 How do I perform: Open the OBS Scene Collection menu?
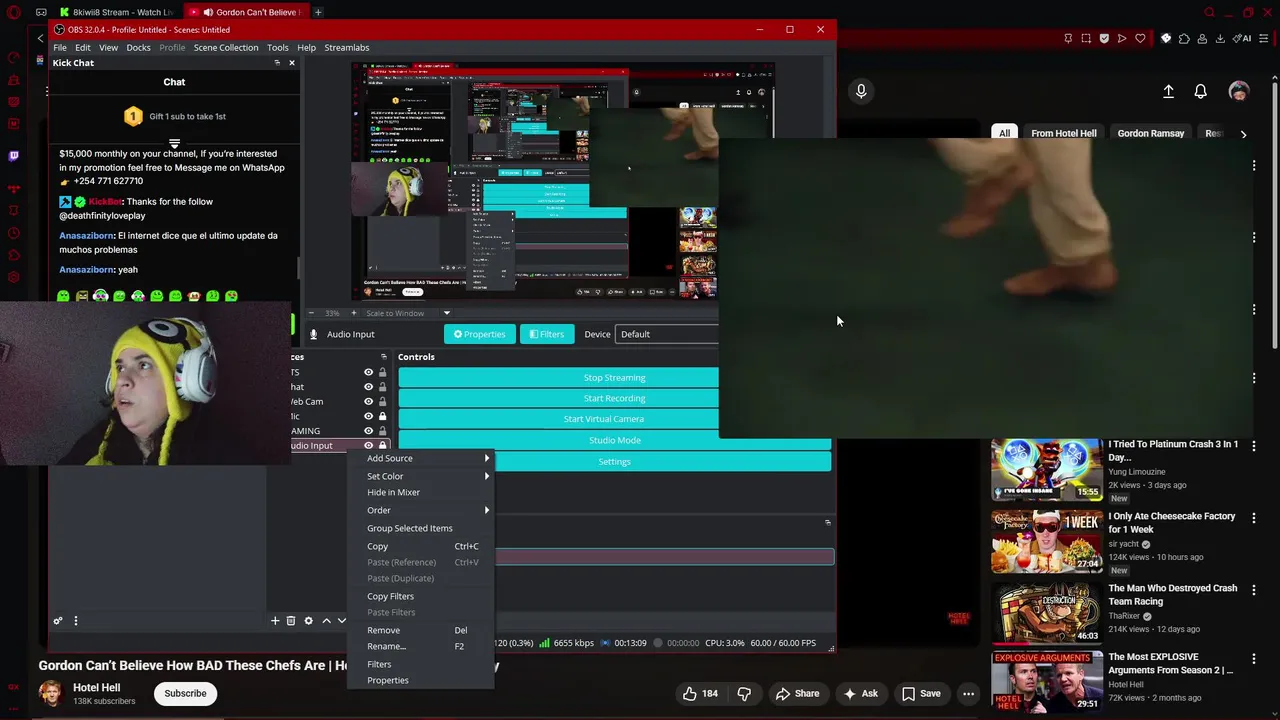[226, 47]
